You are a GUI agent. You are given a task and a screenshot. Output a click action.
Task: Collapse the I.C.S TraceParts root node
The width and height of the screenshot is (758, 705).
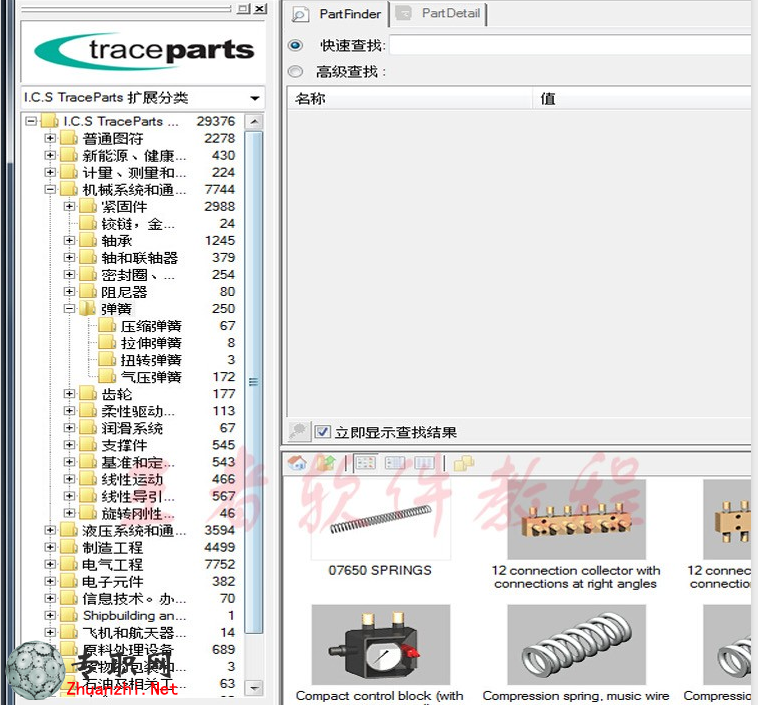pos(31,121)
